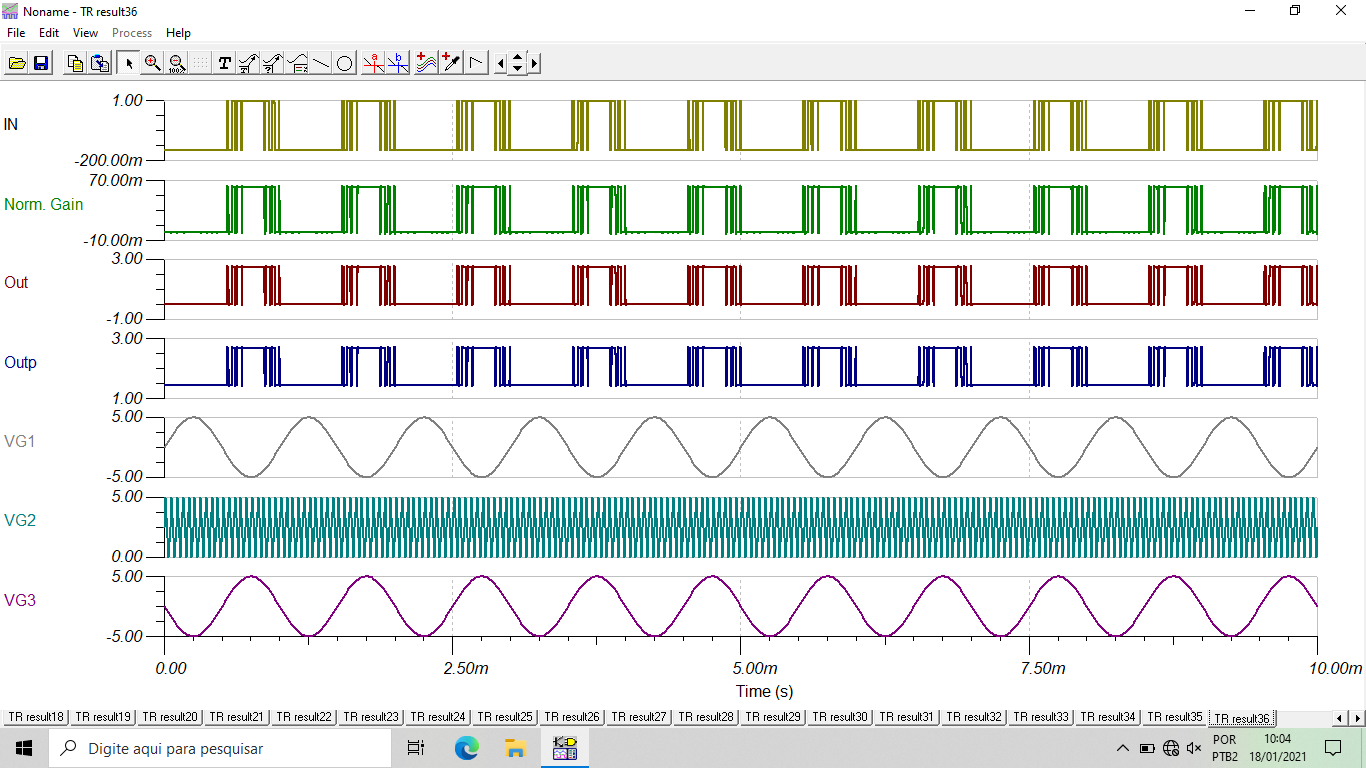The height and width of the screenshot is (768, 1366).
Task: Switch to the TR result32 tab
Action: pyautogui.click(x=974, y=717)
